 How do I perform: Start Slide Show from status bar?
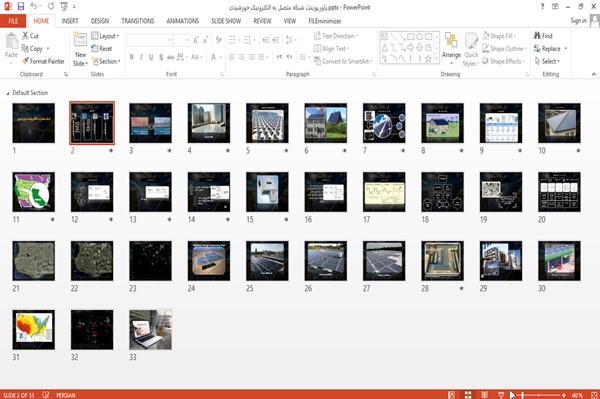tap(501, 395)
